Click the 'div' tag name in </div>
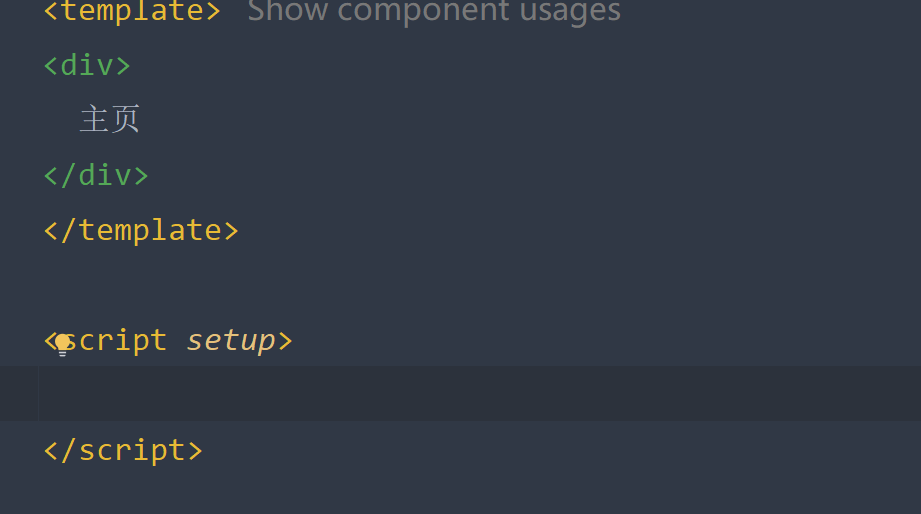Viewport: 921px width, 514px height. tap(105, 176)
